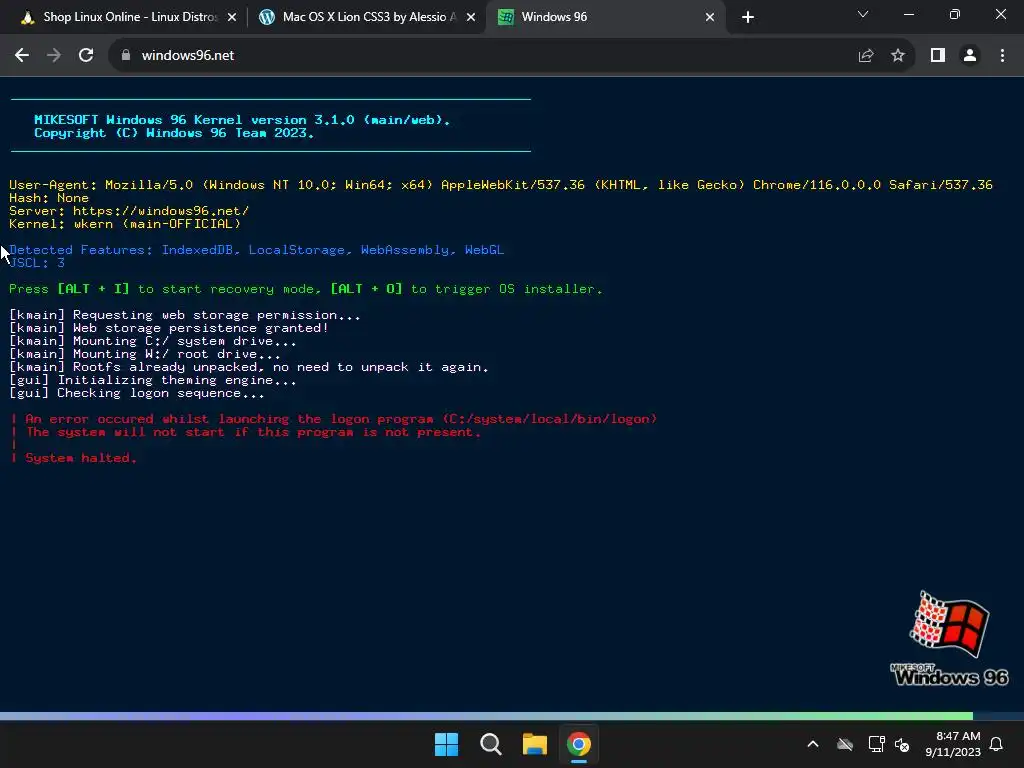Click the 'System halted.' text
Viewport: 1024px width, 768px height.
[x=81, y=458]
